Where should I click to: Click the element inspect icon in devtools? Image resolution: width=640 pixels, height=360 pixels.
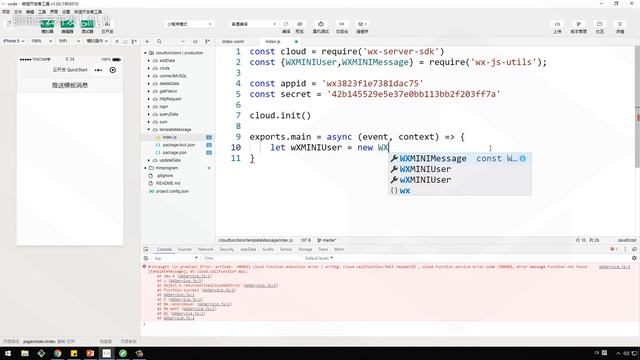pyautogui.click(x=146, y=249)
